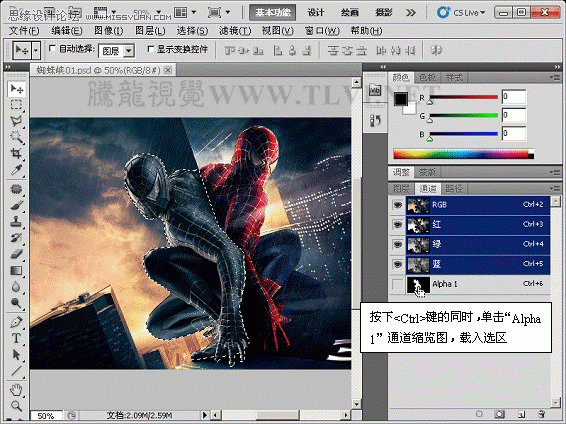
Task: Toggle visibility of the 绿 channel
Action: [x=397, y=244]
